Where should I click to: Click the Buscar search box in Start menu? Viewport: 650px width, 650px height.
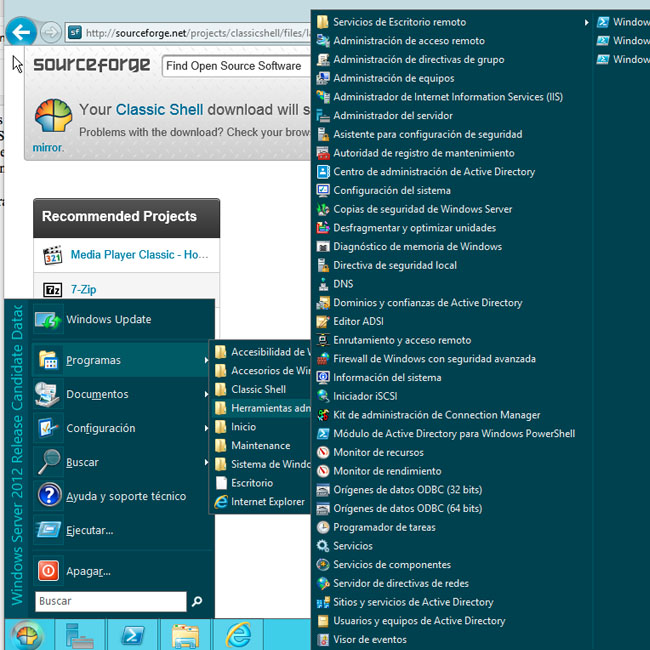[x=110, y=602]
